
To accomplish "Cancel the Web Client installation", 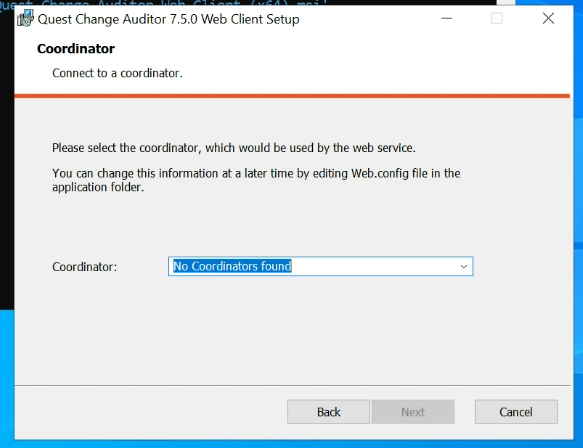I will click(x=516, y=412).
